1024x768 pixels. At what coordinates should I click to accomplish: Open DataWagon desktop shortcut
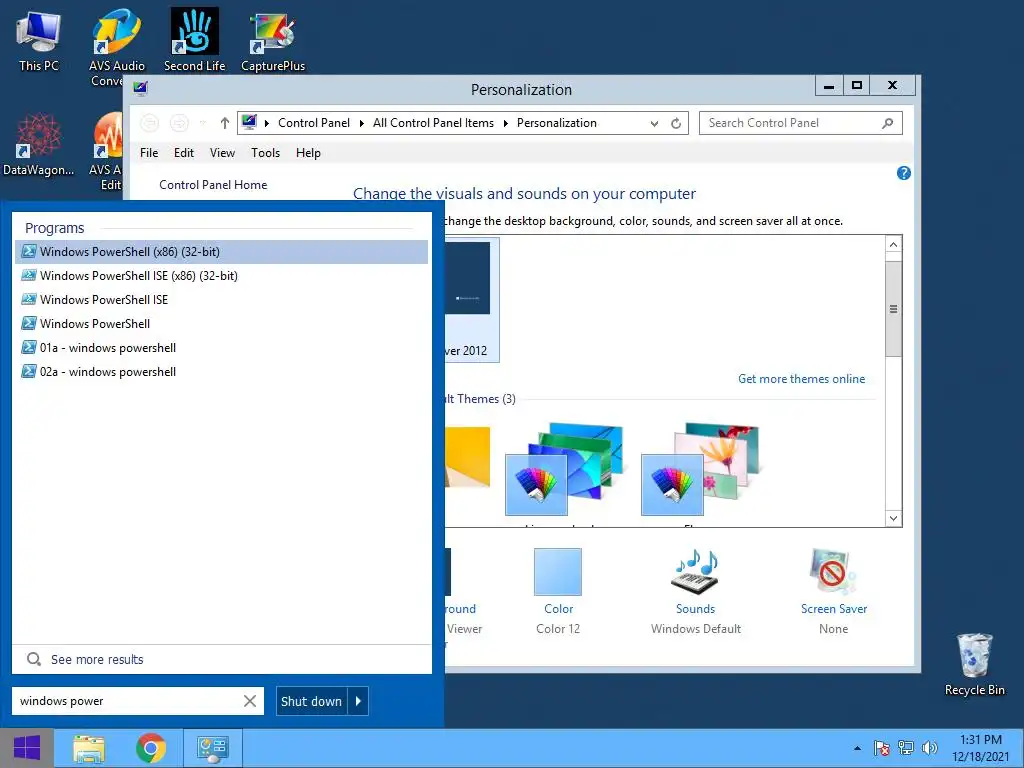point(39,145)
